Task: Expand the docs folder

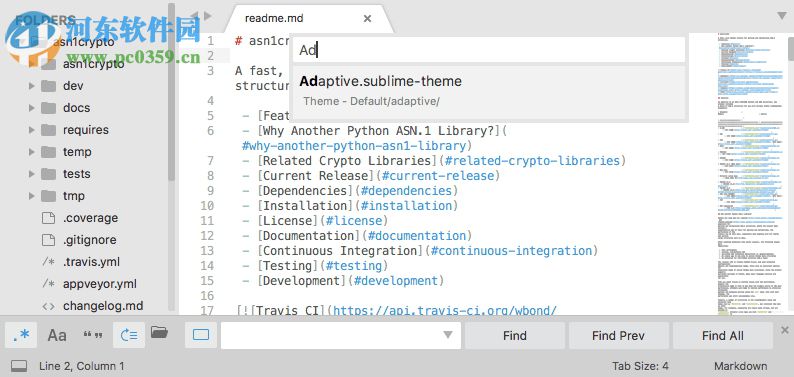Action: click(x=31, y=108)
